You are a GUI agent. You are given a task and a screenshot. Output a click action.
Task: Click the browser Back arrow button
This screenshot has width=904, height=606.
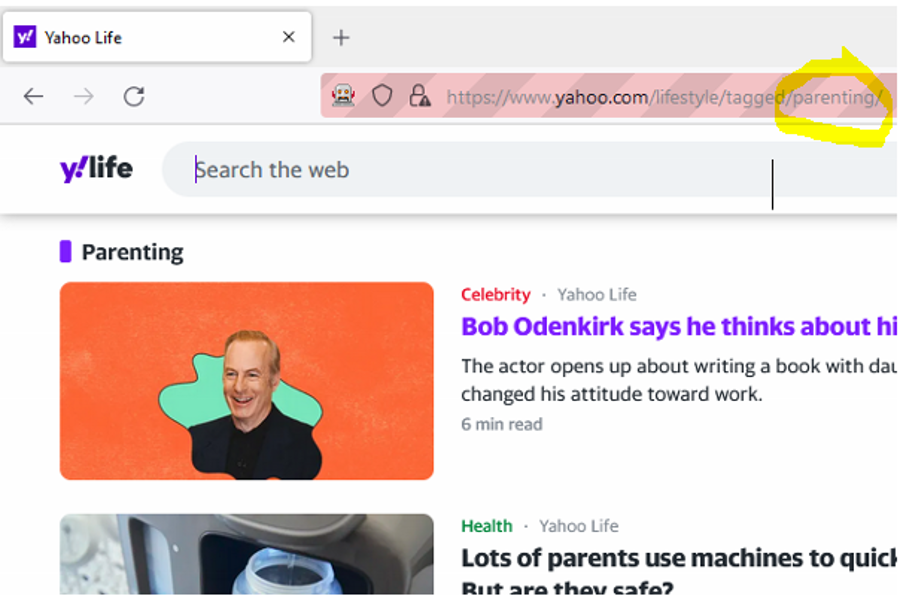click(x=34, y=96)
